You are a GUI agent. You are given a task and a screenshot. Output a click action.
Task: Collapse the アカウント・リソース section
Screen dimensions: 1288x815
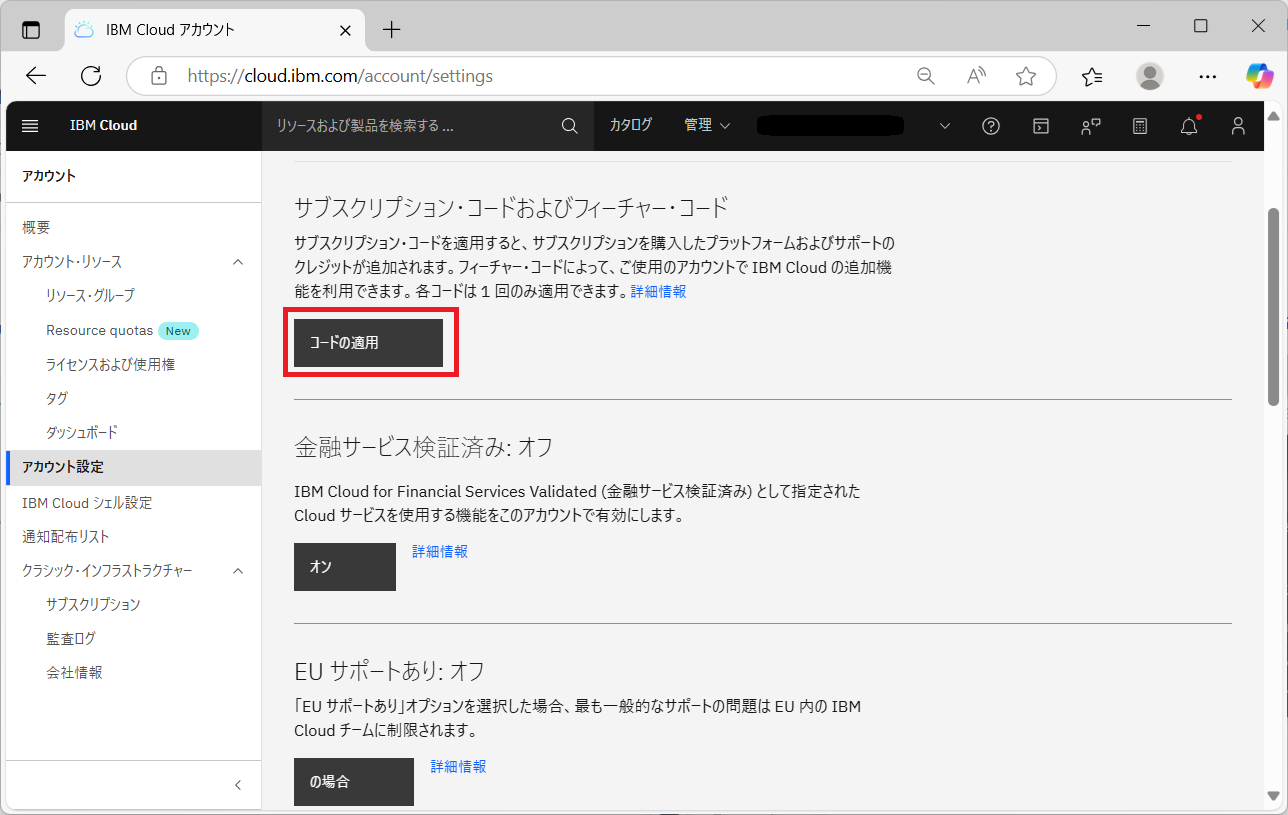(x=238, y=261)
